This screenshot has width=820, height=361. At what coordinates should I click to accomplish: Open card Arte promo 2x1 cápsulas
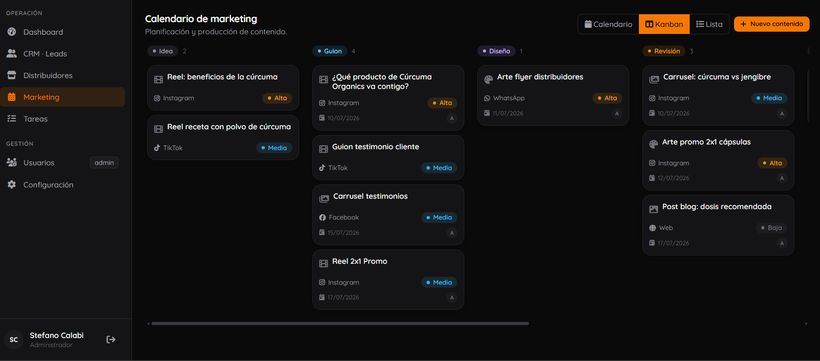point(719,160)
